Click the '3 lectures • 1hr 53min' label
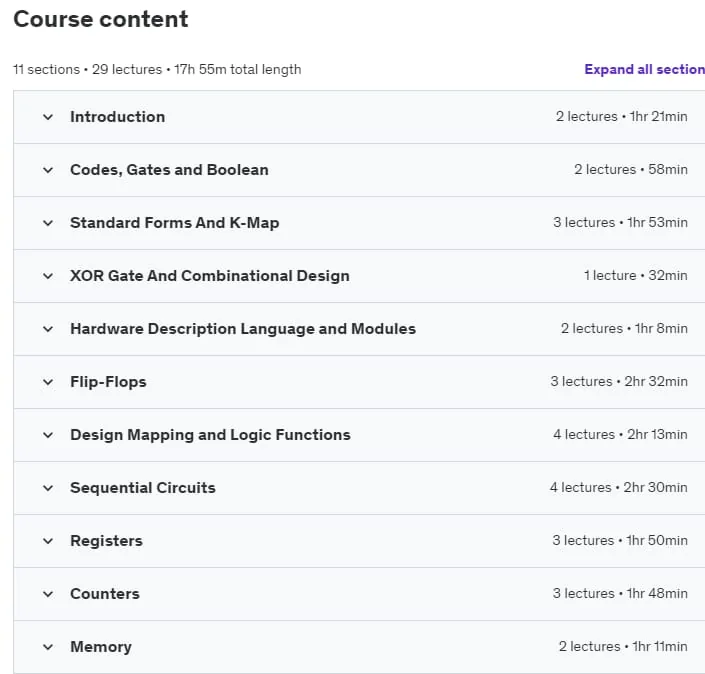This screenshot has height=674, width=705. point(620,223)
